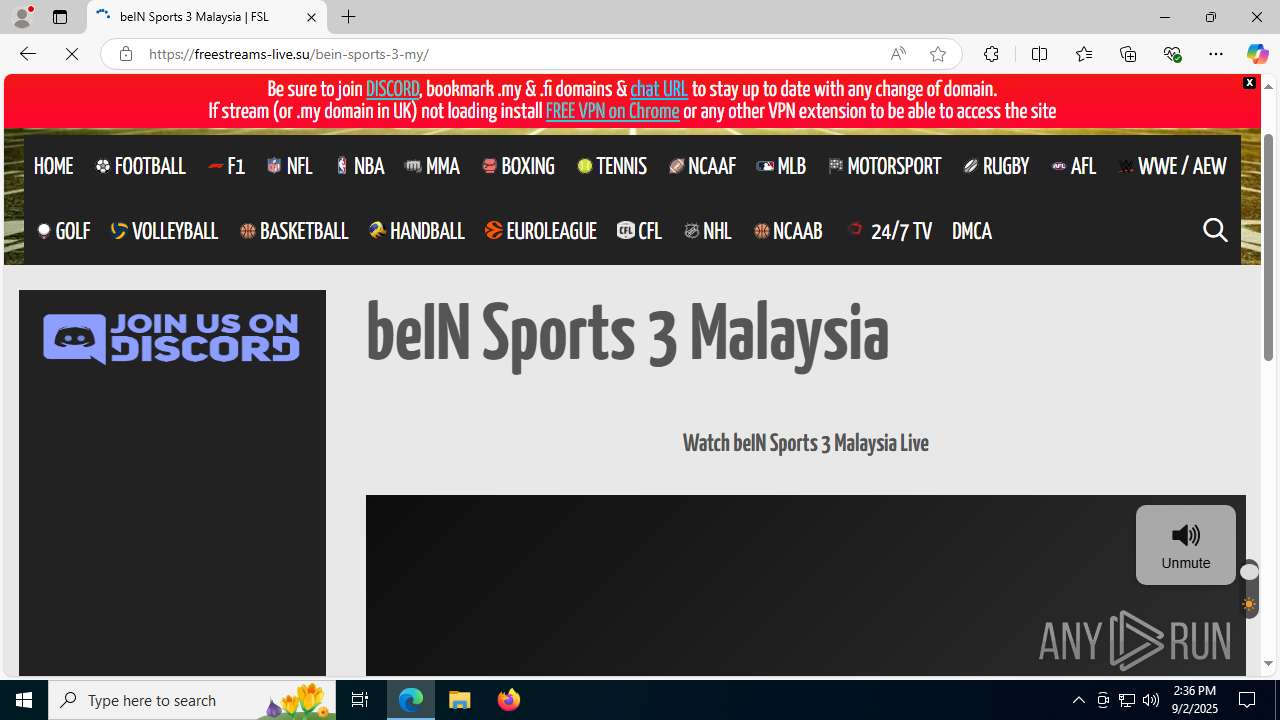Open a new browser tab

pos(348,17)
